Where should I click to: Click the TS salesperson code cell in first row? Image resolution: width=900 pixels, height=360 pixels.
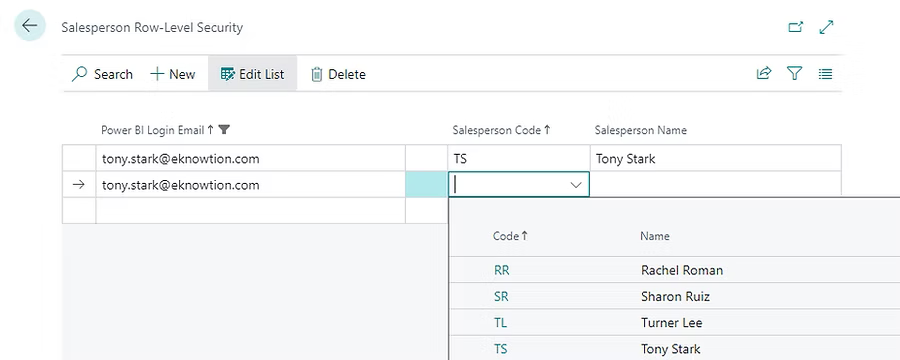click(x=519, y=158)
